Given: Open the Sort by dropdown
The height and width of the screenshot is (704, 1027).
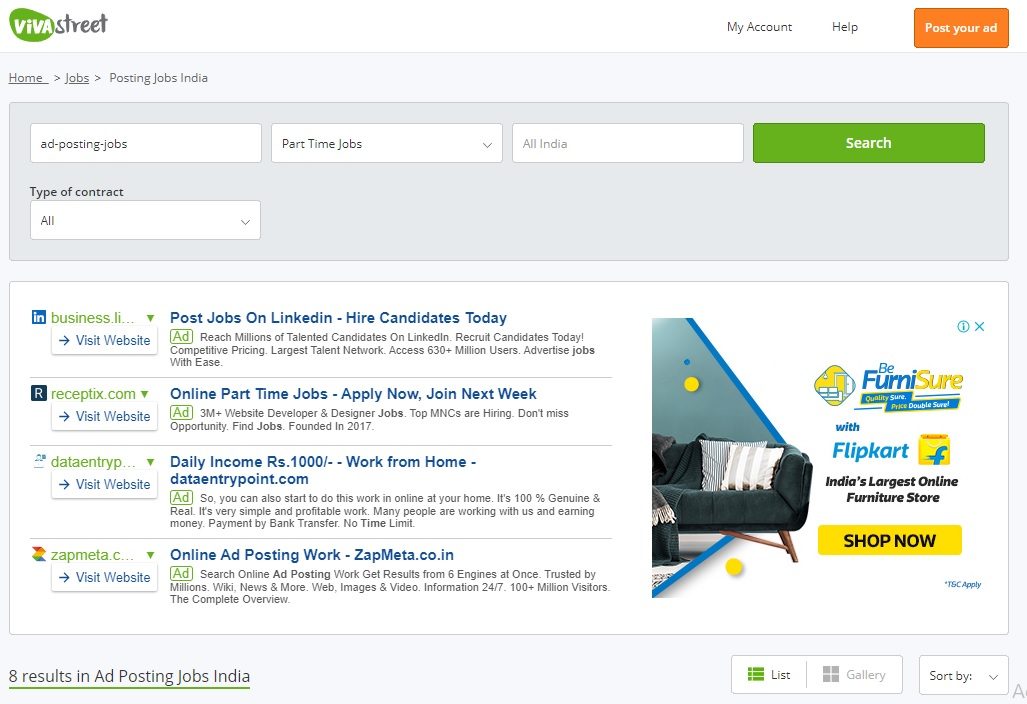Looking at the screenshot, I should [x=963, y=675].
